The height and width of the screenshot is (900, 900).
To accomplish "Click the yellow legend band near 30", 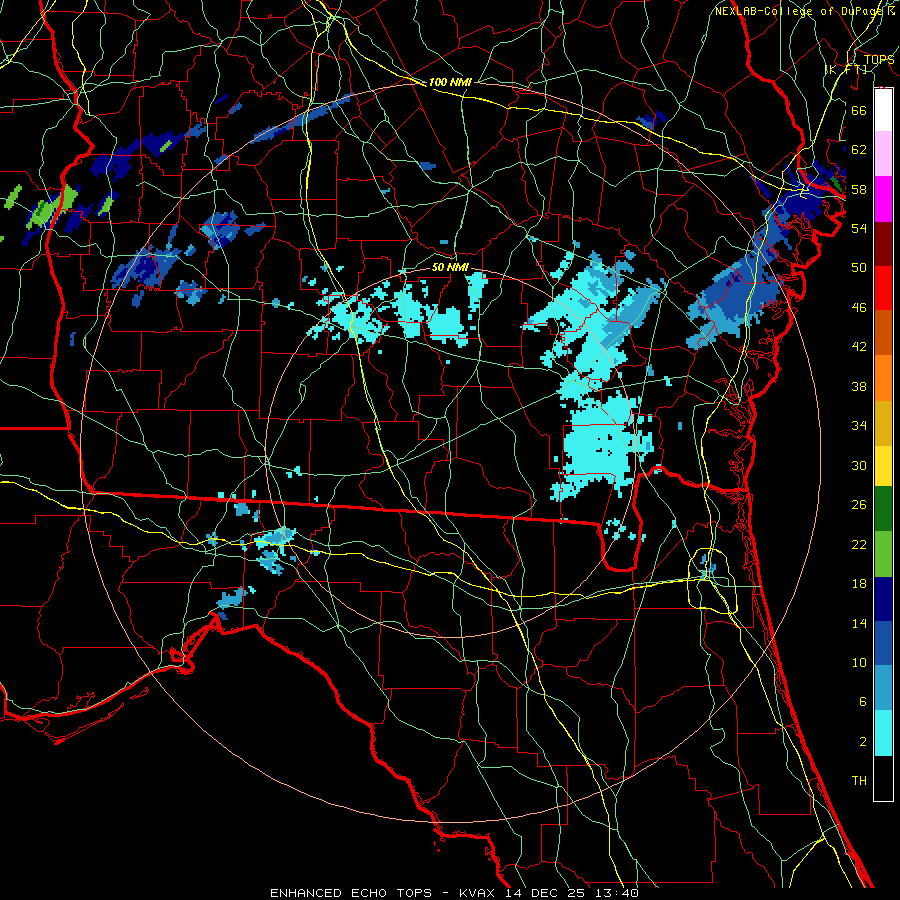I will 883,465.
